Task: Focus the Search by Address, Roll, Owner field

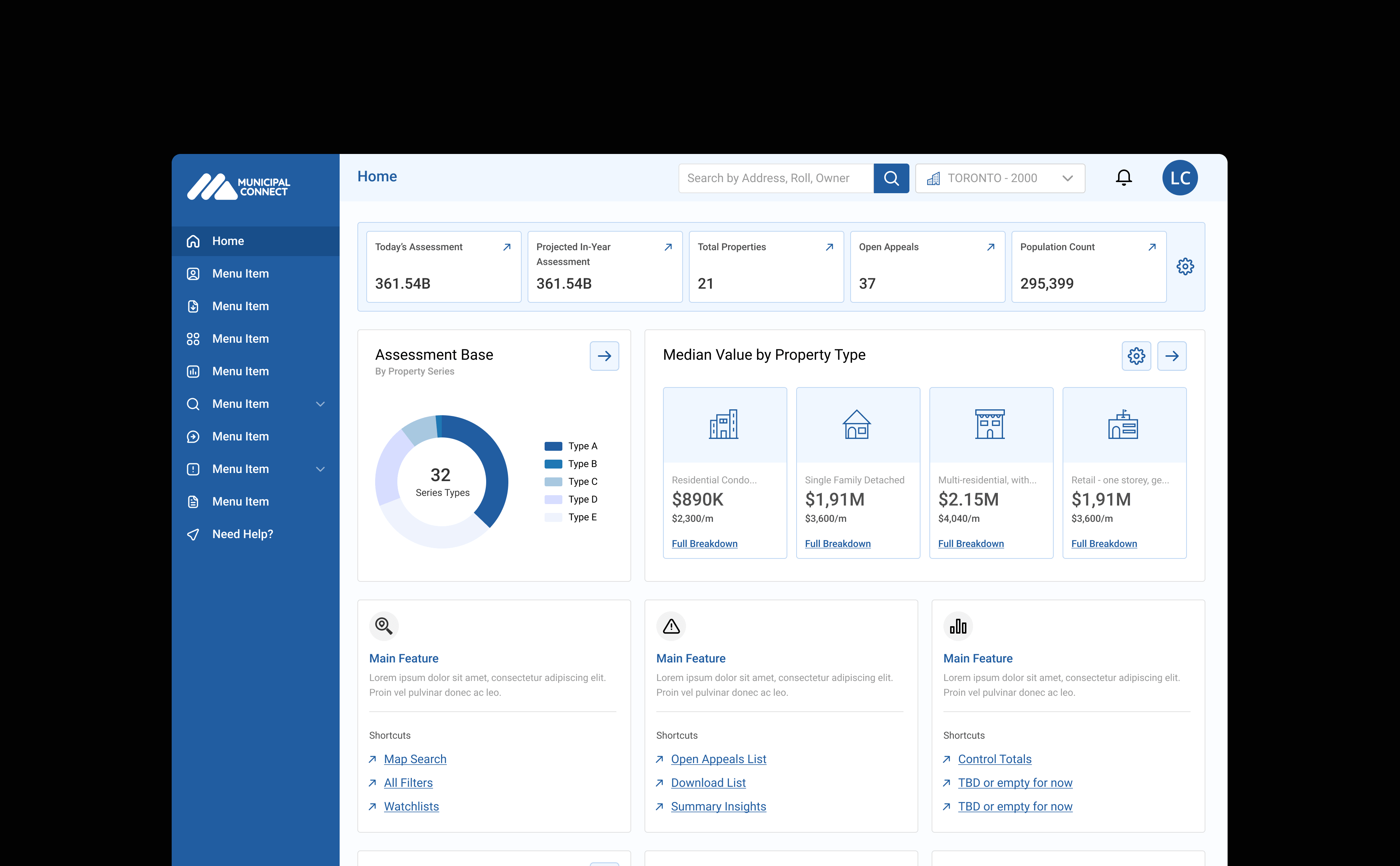Action: [x=776, y=178]
